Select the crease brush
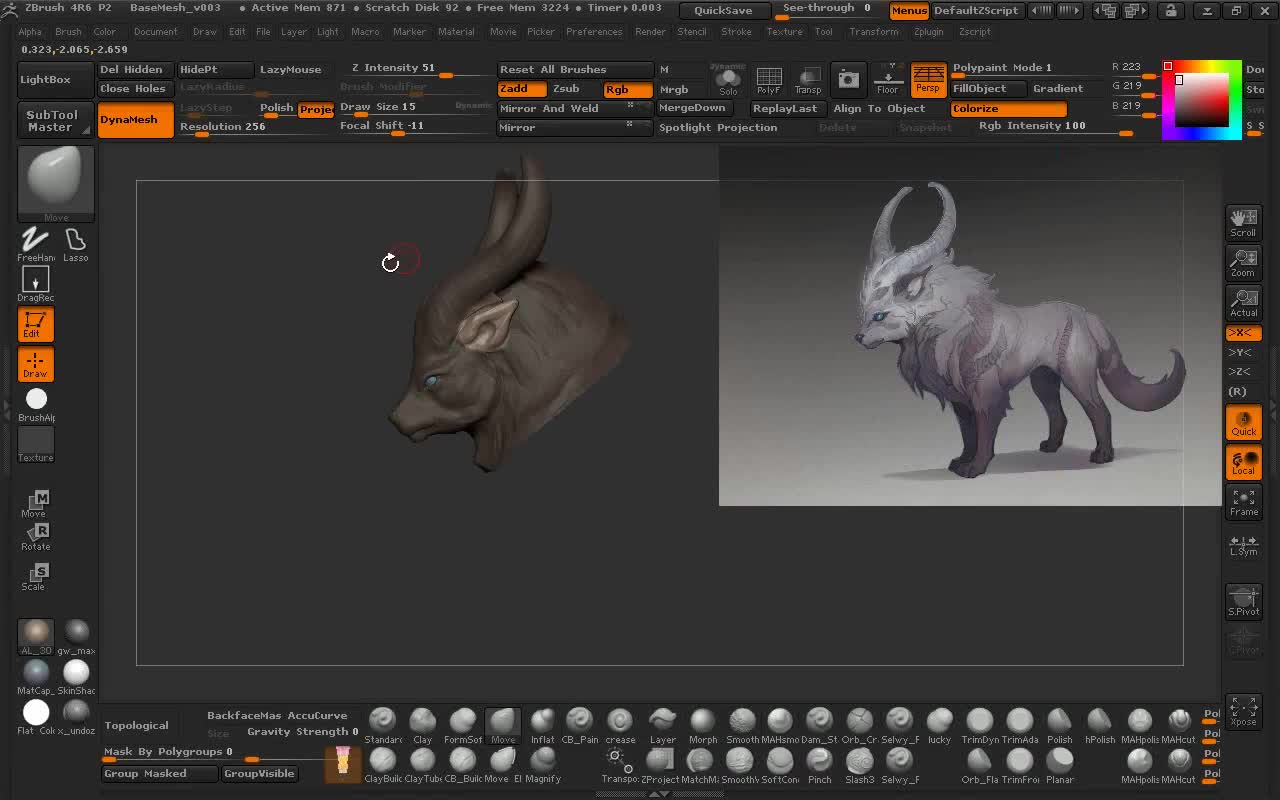 point(620,726)
